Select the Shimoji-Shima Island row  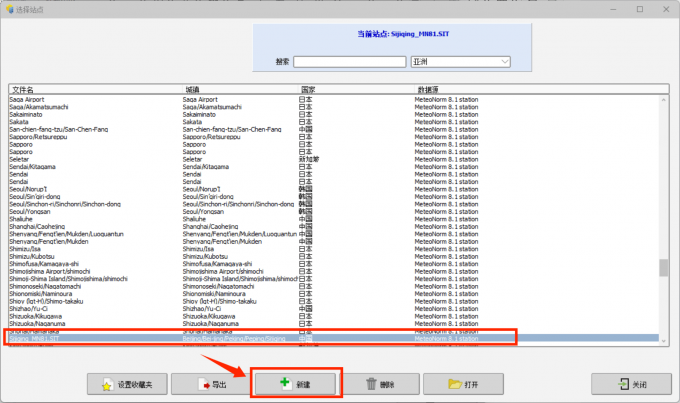point(334,279)
